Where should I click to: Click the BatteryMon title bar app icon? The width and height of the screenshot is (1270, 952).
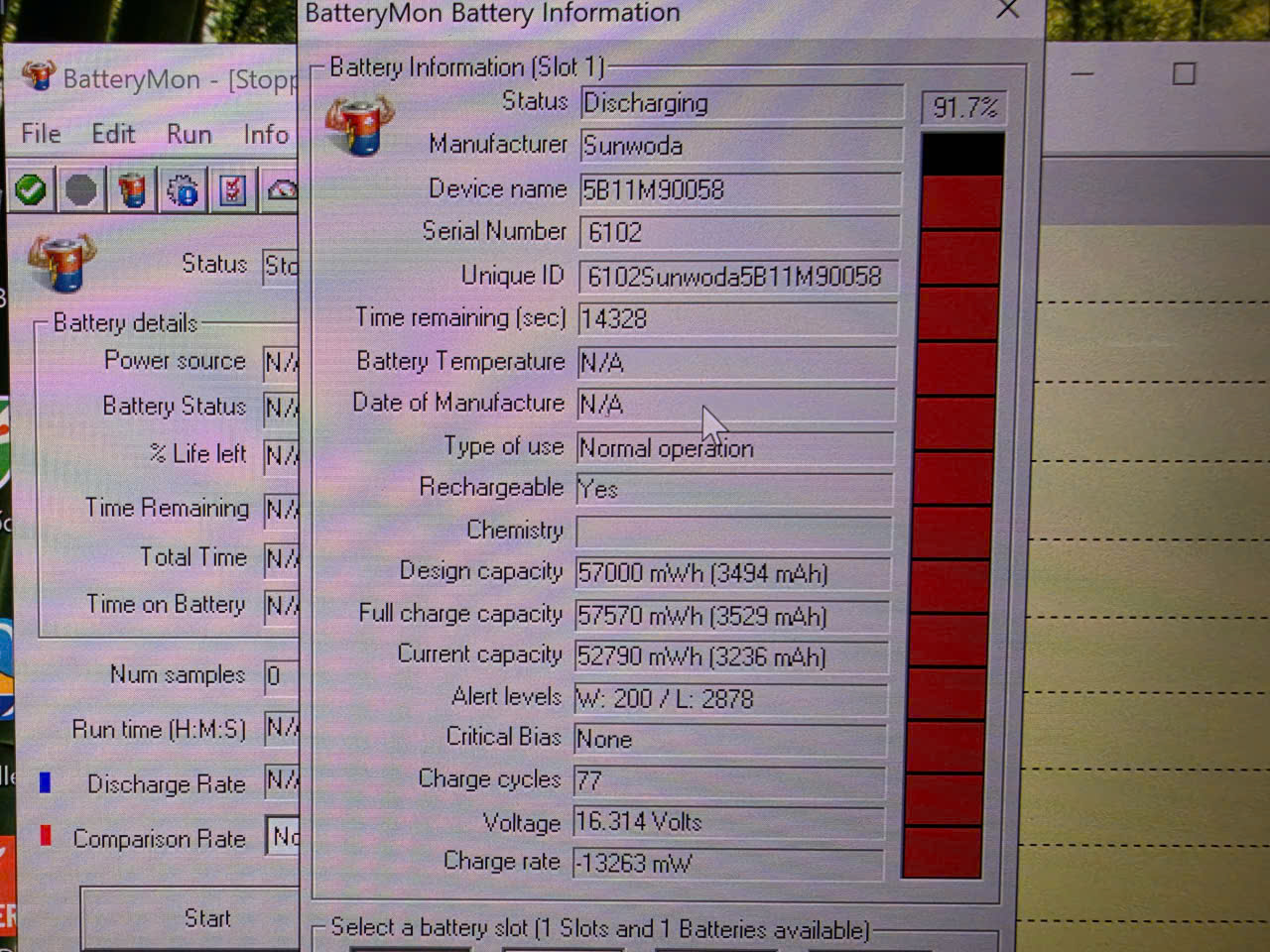click(x=39, y=75)
